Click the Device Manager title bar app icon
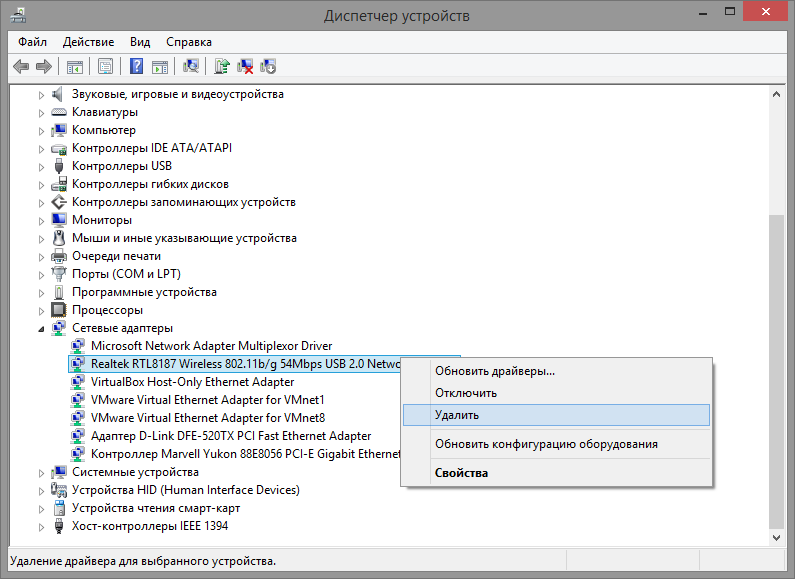The image size is (795, 579). pos(18,15)
